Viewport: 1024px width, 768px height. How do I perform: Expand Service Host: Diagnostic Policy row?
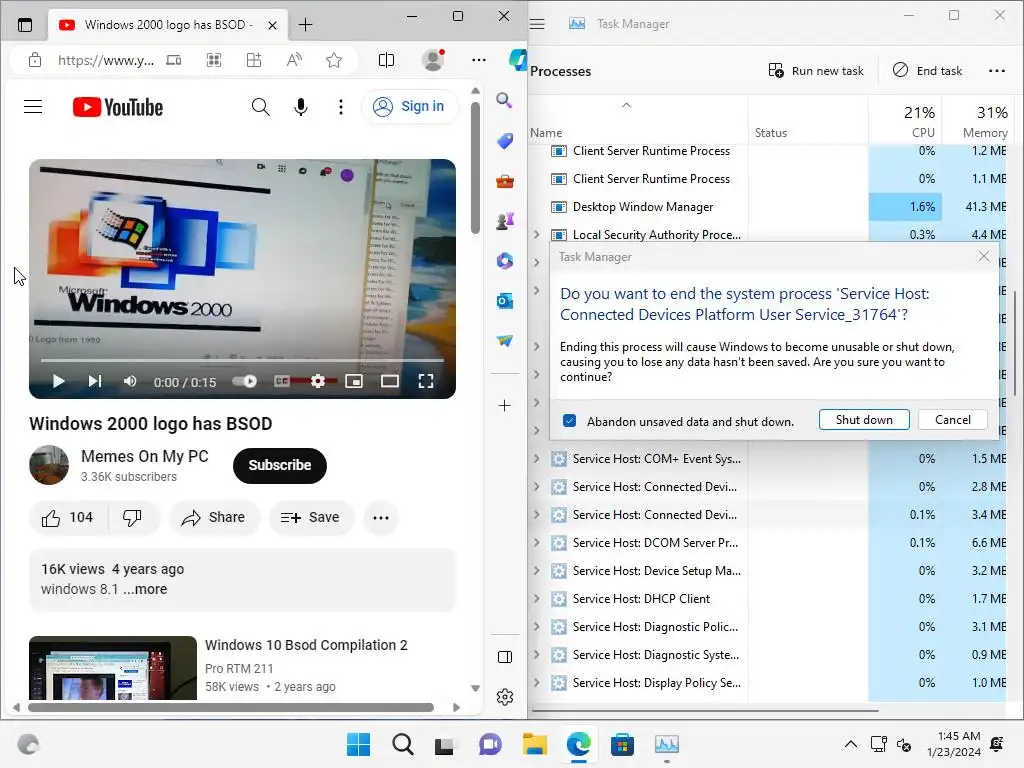click(537, 627)
